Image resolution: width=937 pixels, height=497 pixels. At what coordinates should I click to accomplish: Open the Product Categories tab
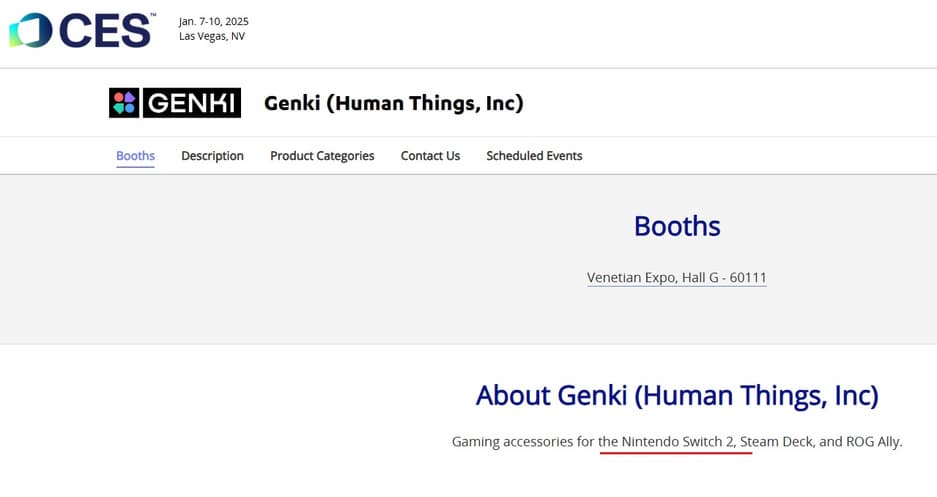coord(322,156)
